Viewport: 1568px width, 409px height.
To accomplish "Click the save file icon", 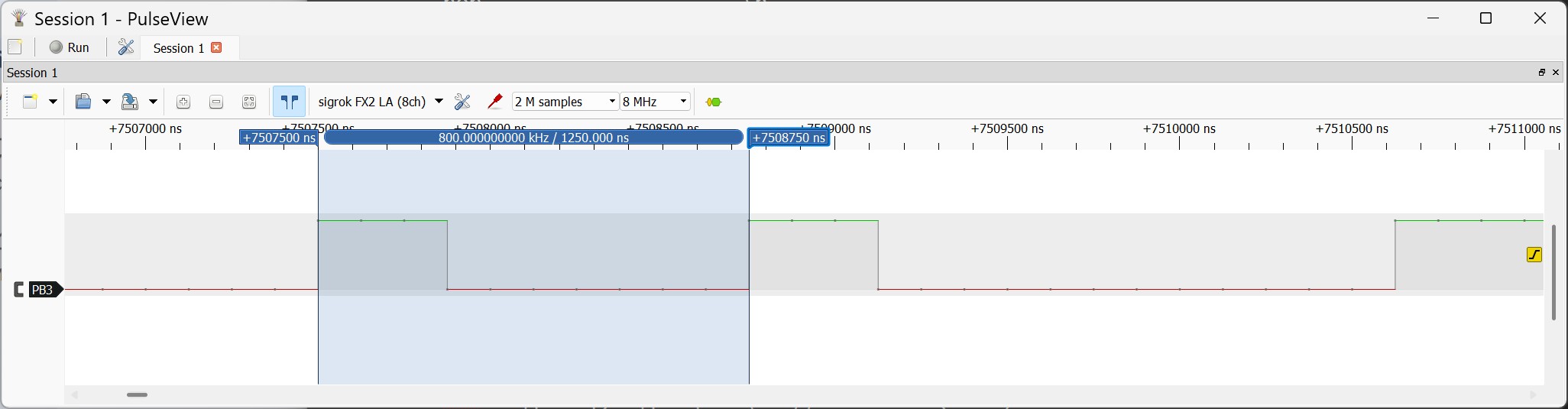I will 131,102.
